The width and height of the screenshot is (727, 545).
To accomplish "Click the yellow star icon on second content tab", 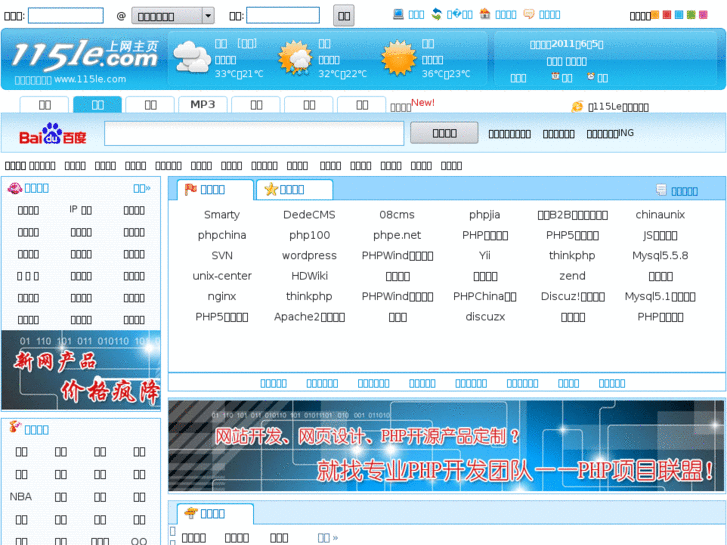I will pos(271,189).
